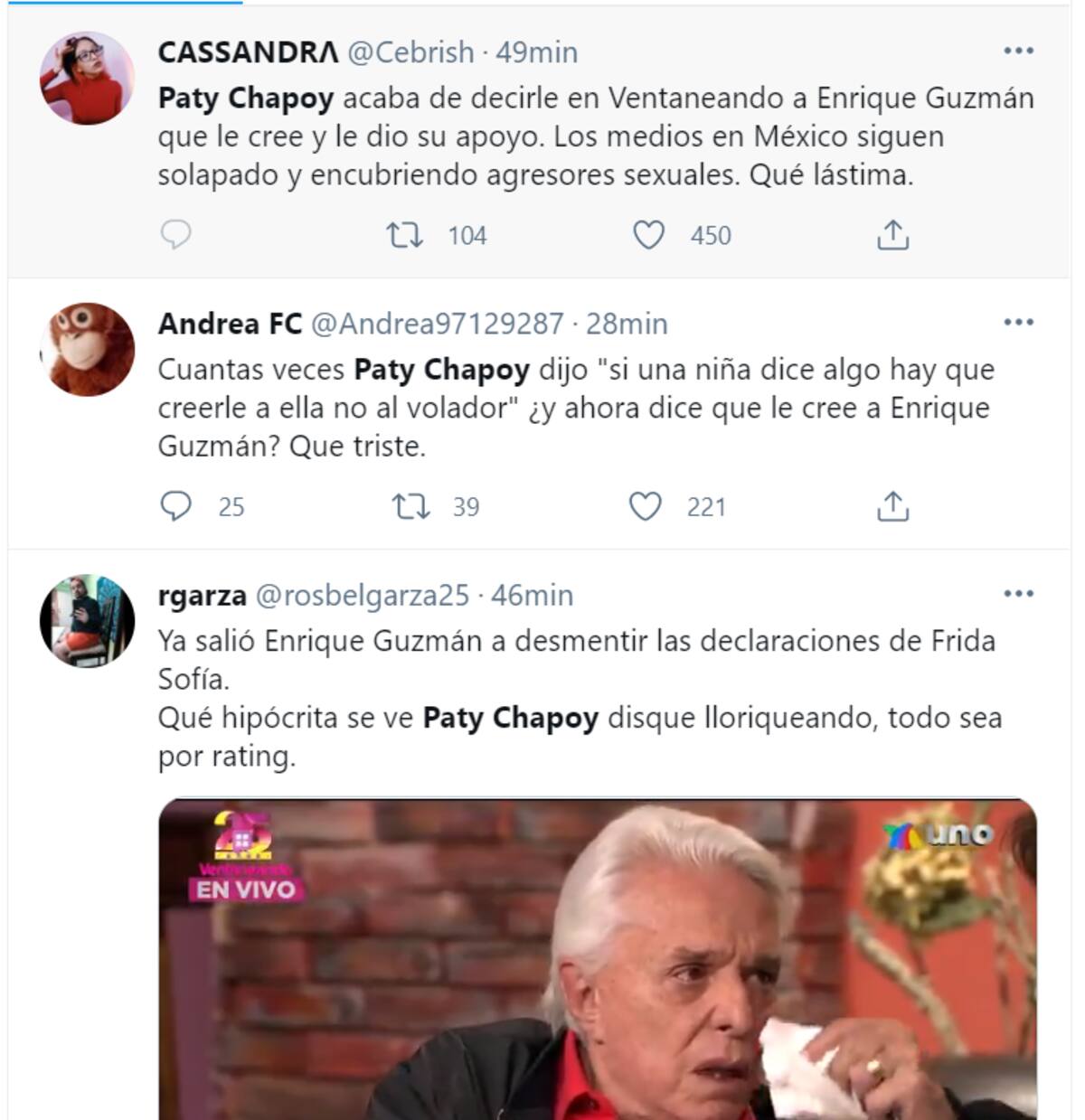This screenshot has width=1085, height=1120.
Task: Like Andrea FC's tweet with 221 likes
Action: tap(645, 506)
